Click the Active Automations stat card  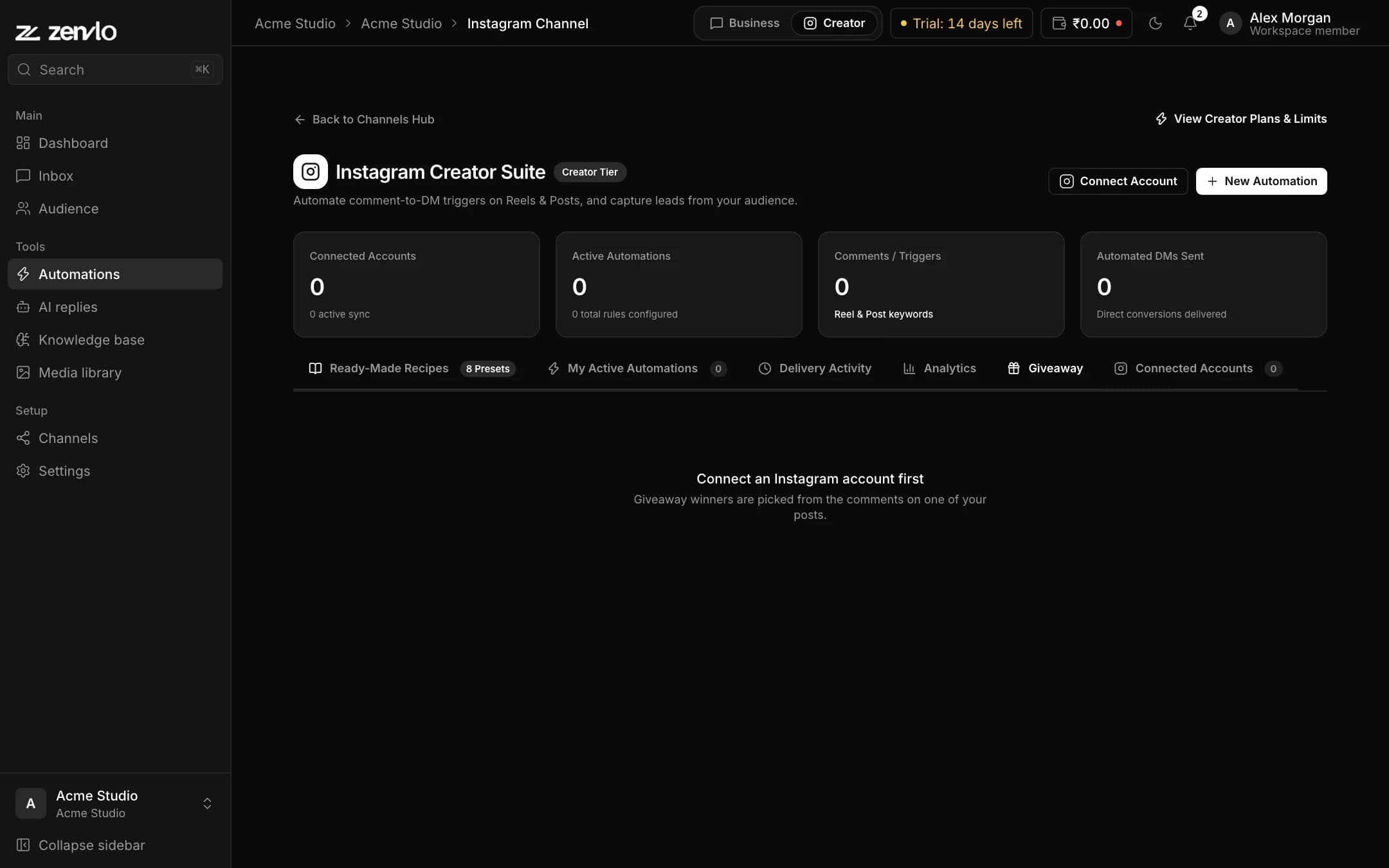[679, 284]
